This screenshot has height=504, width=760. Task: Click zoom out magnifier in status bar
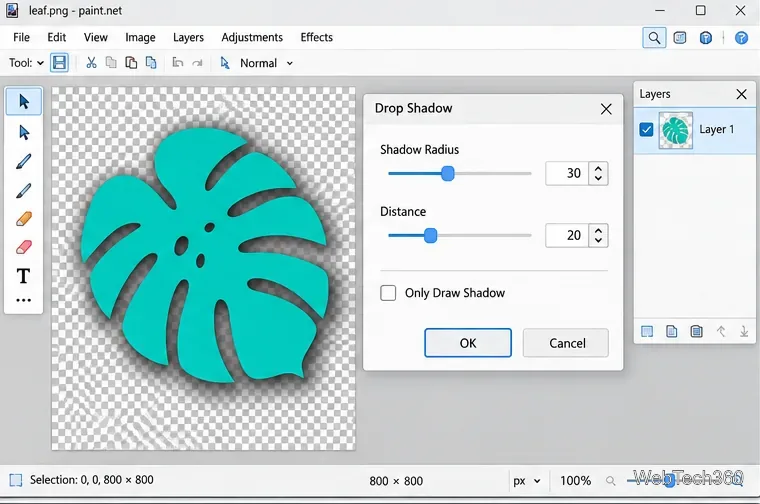tap(611, 481)
